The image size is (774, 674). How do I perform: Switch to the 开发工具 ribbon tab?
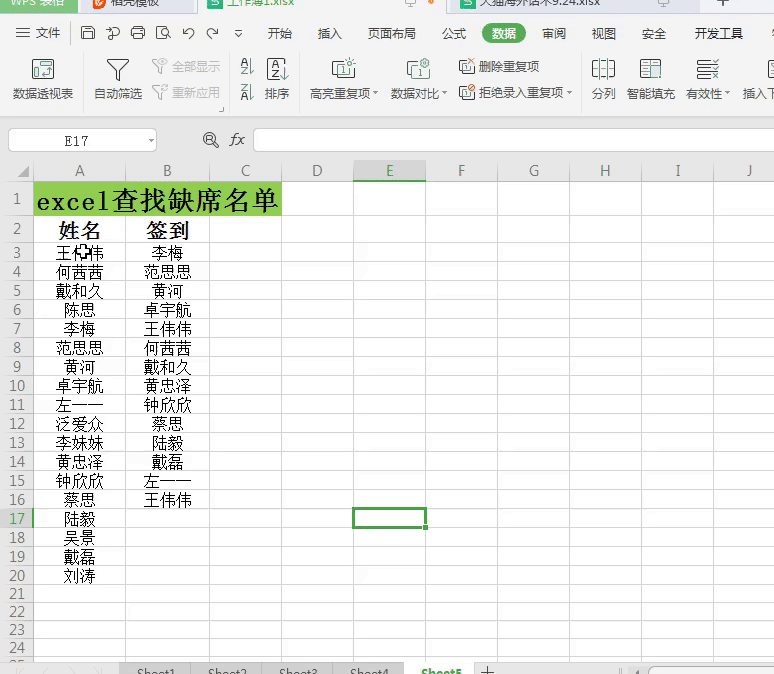pos(718,34)
